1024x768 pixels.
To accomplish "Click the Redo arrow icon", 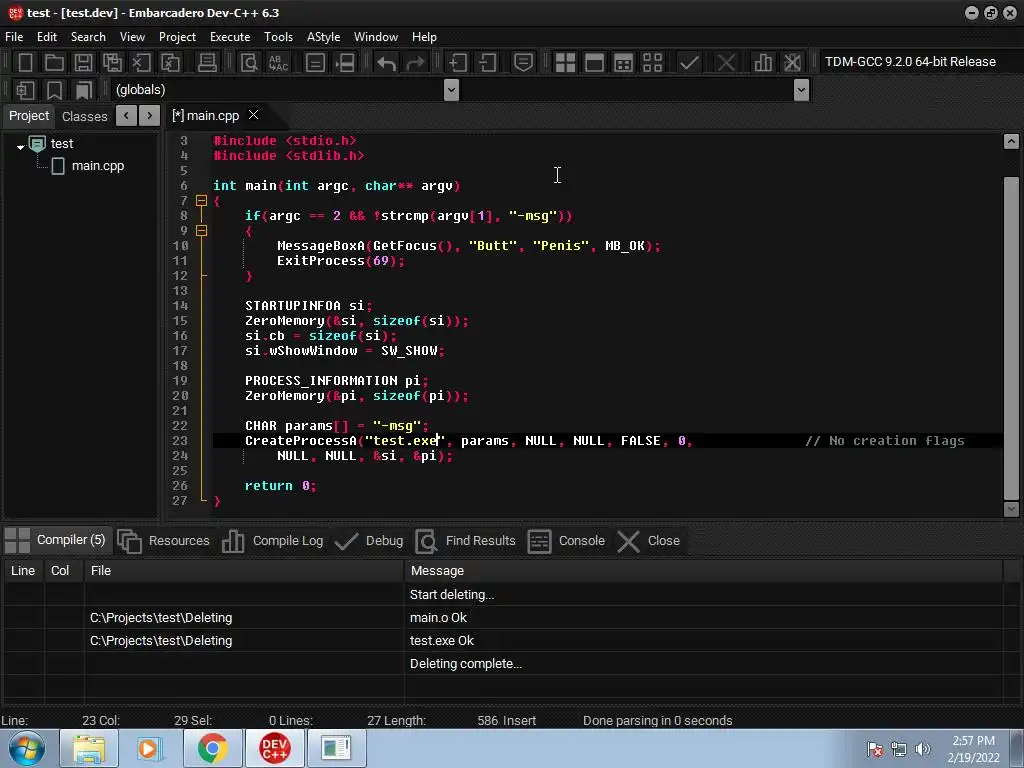I will (415, 63).
